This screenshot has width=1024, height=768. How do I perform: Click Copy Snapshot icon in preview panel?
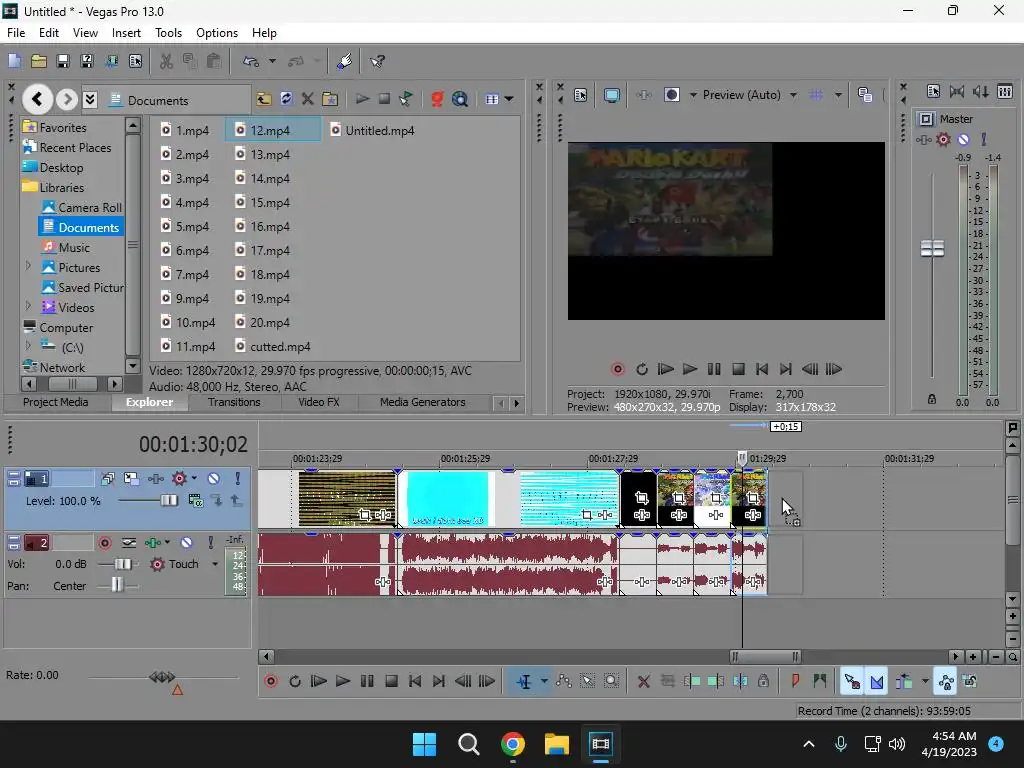[x=865, y=95]
